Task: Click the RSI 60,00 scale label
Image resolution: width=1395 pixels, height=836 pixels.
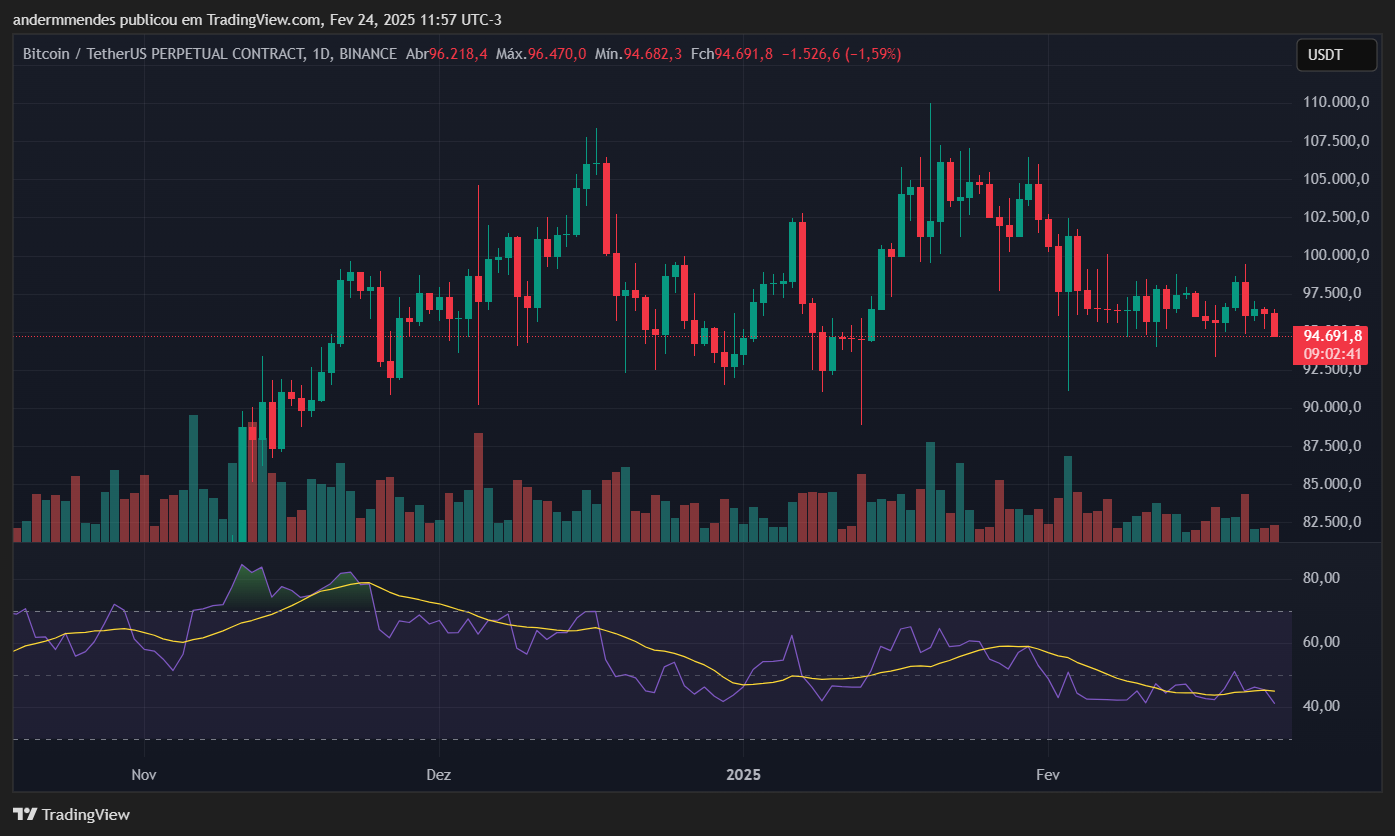Action: [x=1322, y=642]
